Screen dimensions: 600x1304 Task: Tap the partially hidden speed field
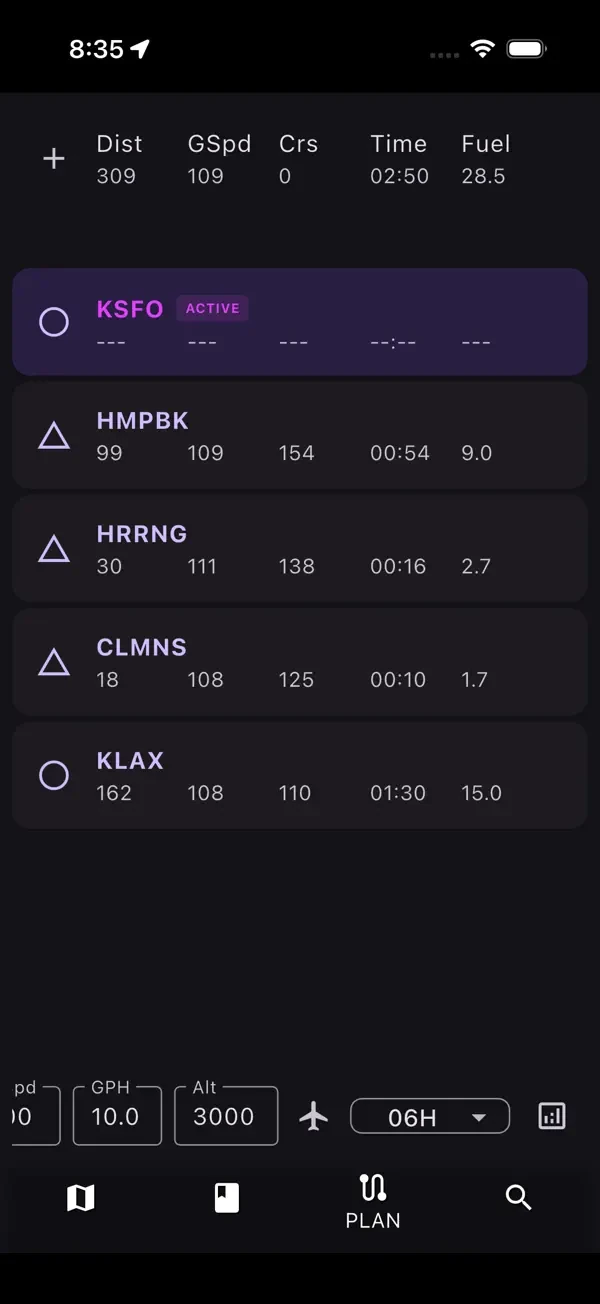[x=36, y=1116]
